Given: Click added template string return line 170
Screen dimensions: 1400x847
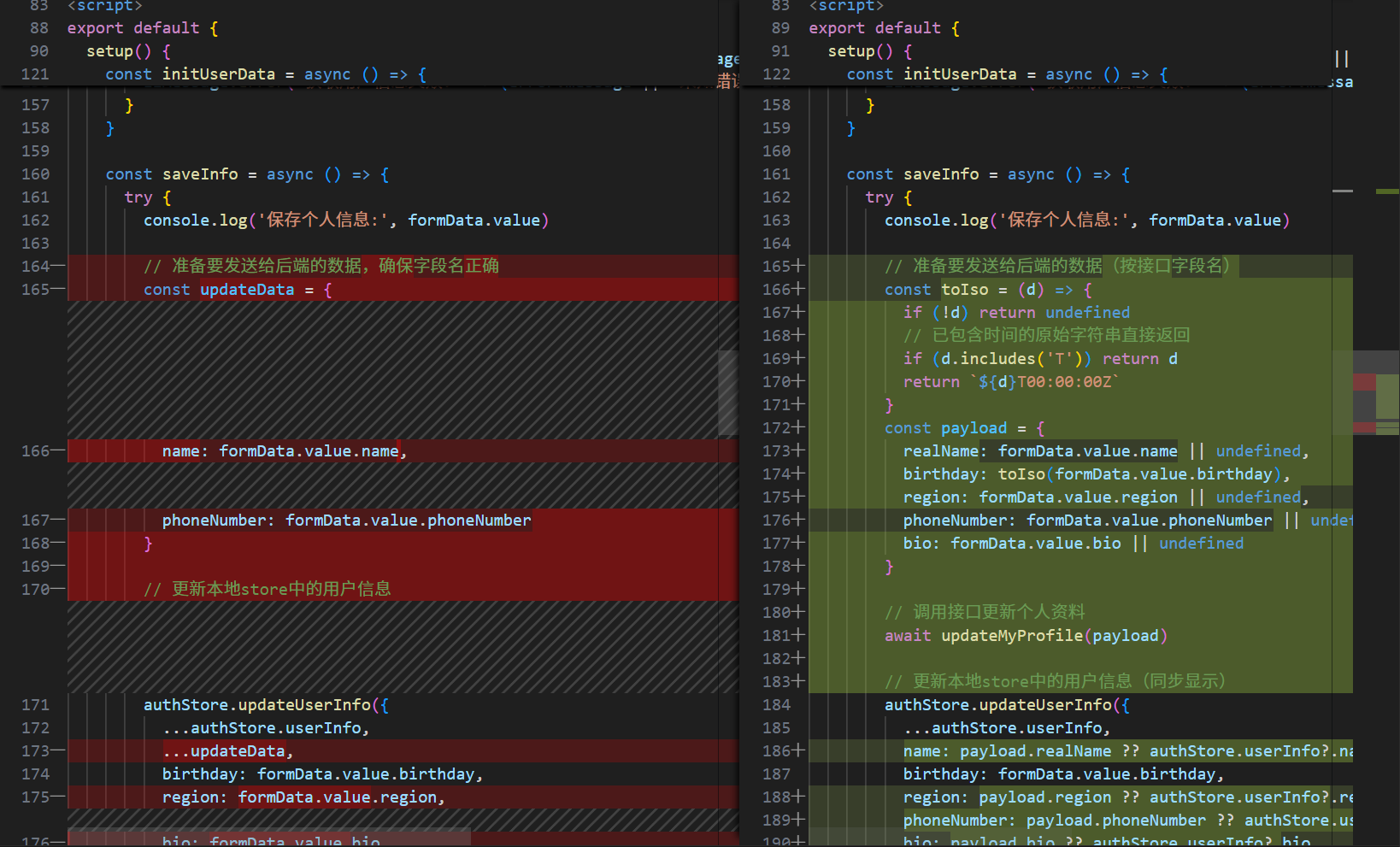Looking at the screenshot, I should click(x=1011, y=382).
